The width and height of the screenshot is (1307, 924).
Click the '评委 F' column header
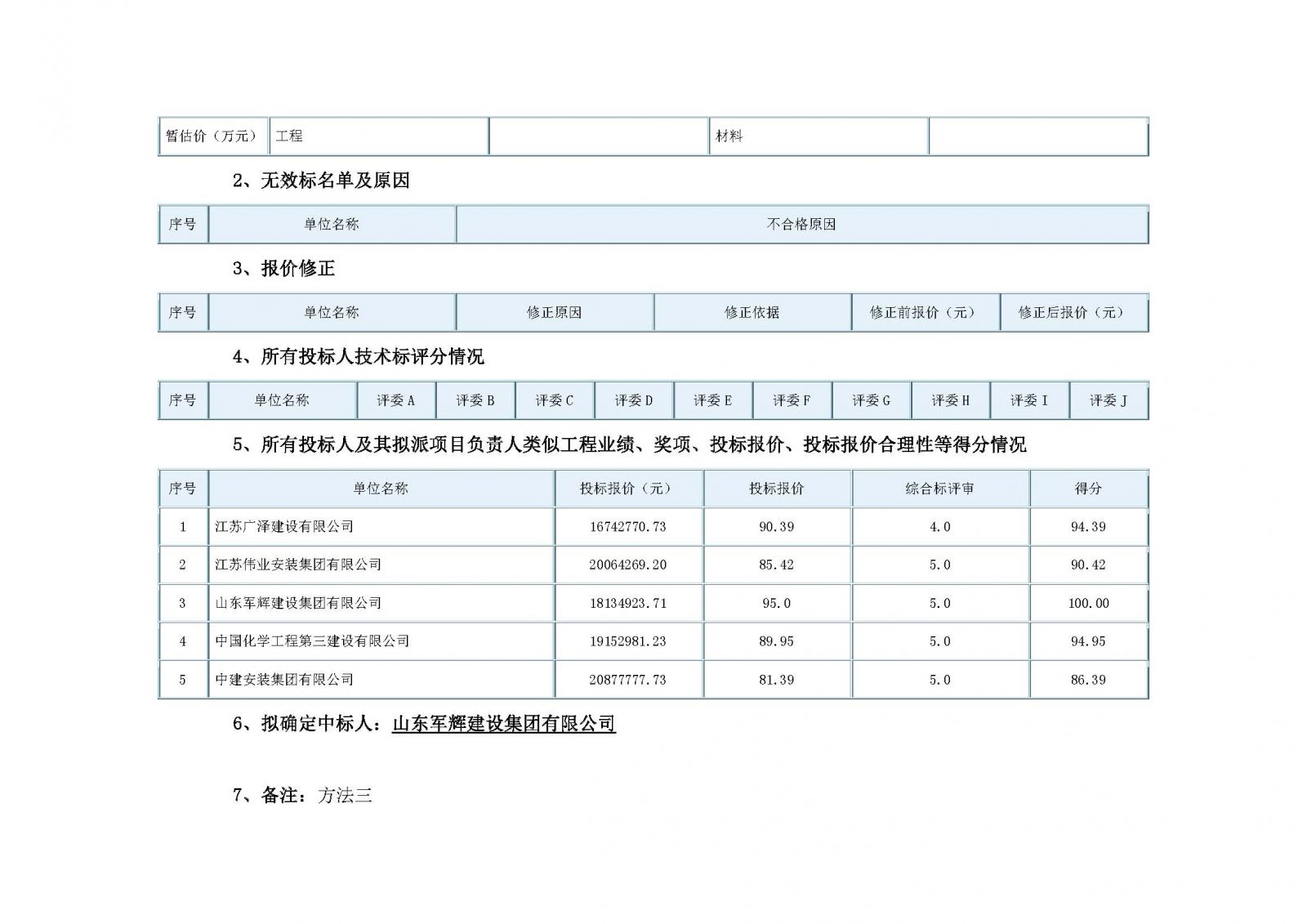pos(792,401)
